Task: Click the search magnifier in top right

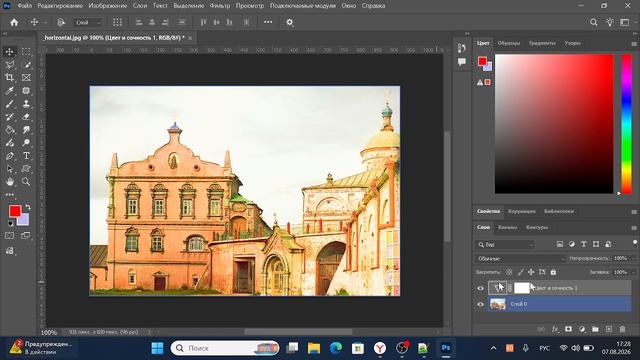Action: coord(593,22)
